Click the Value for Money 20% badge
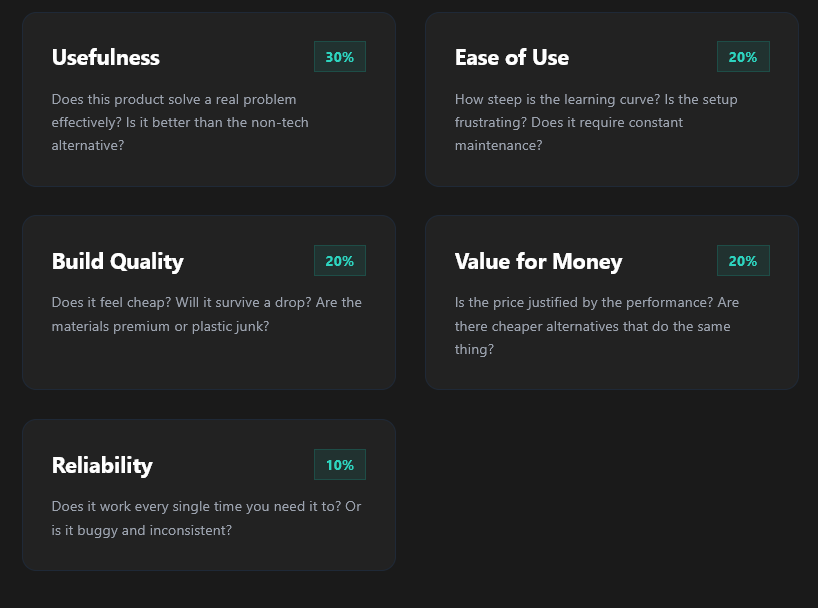This screenshot has width=818, height=608. pyautogui.click(x=742, y=261)
